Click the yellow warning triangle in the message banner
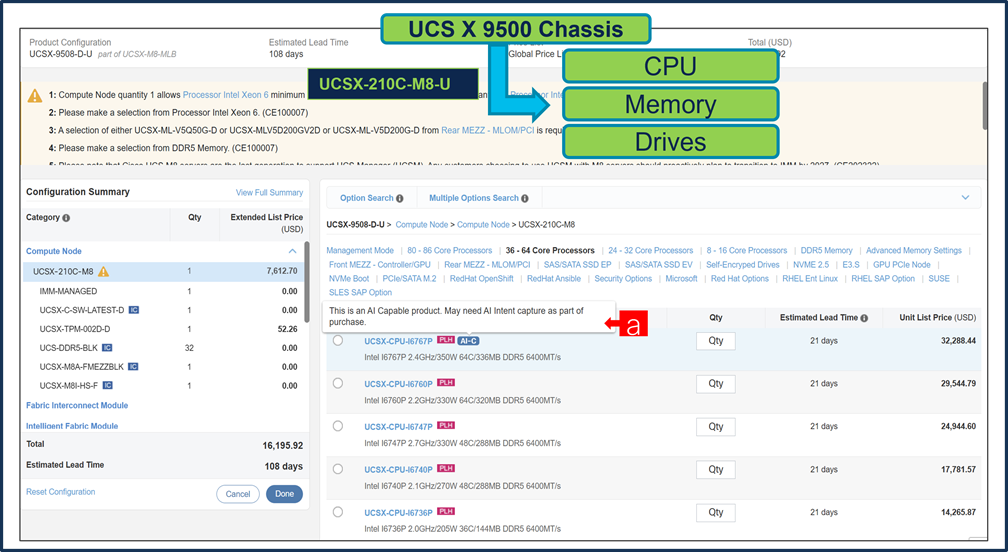Screen dimensions: 1008x552 coord(35,96)
